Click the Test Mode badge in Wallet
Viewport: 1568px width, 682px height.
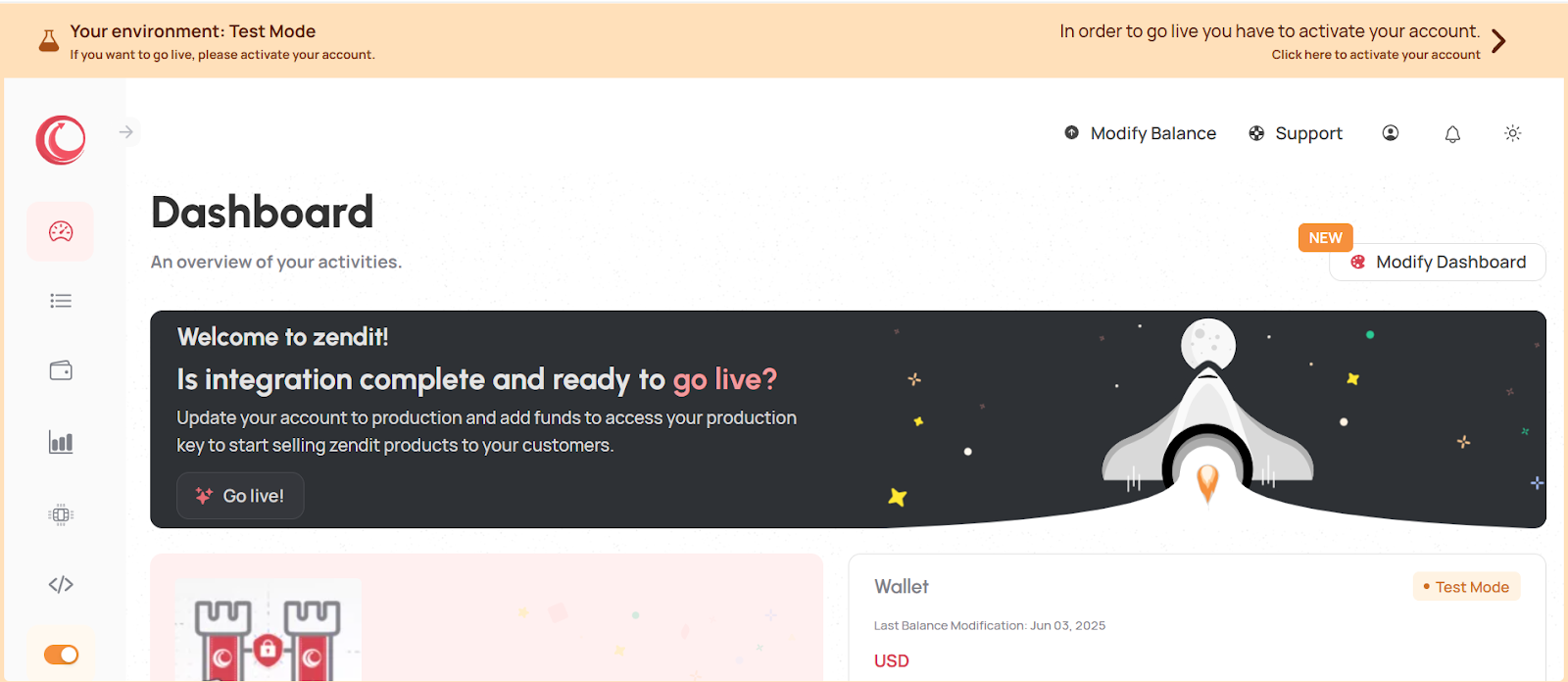coord(1466,587)
